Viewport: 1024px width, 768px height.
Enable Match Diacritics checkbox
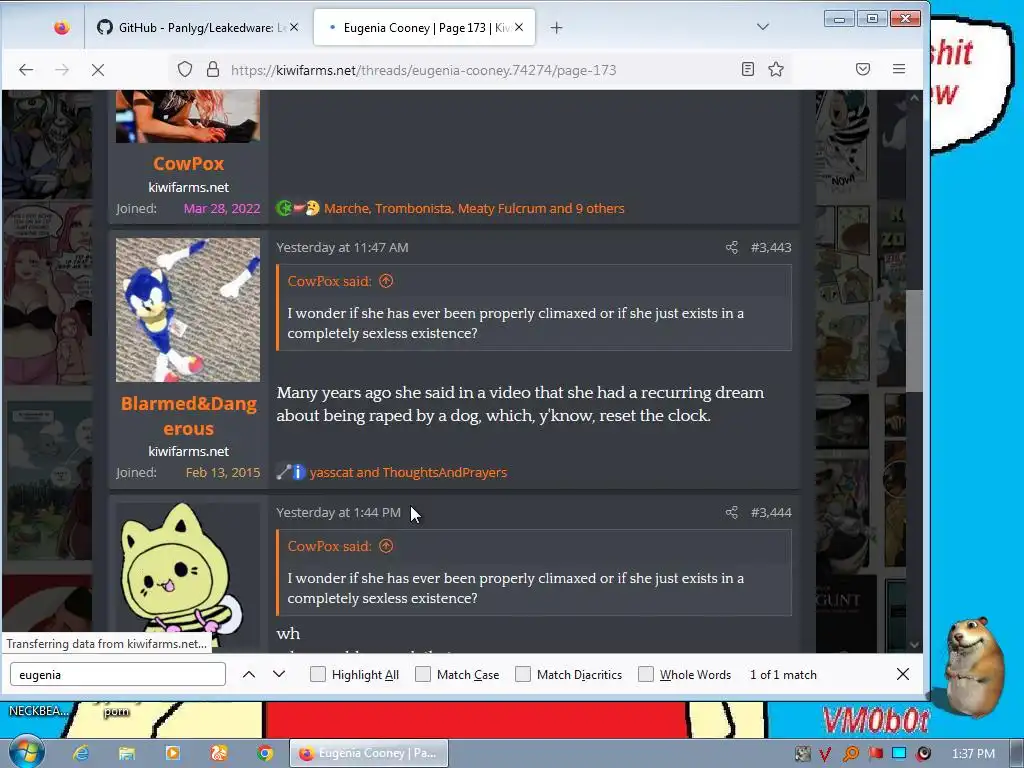pos(523,674)
